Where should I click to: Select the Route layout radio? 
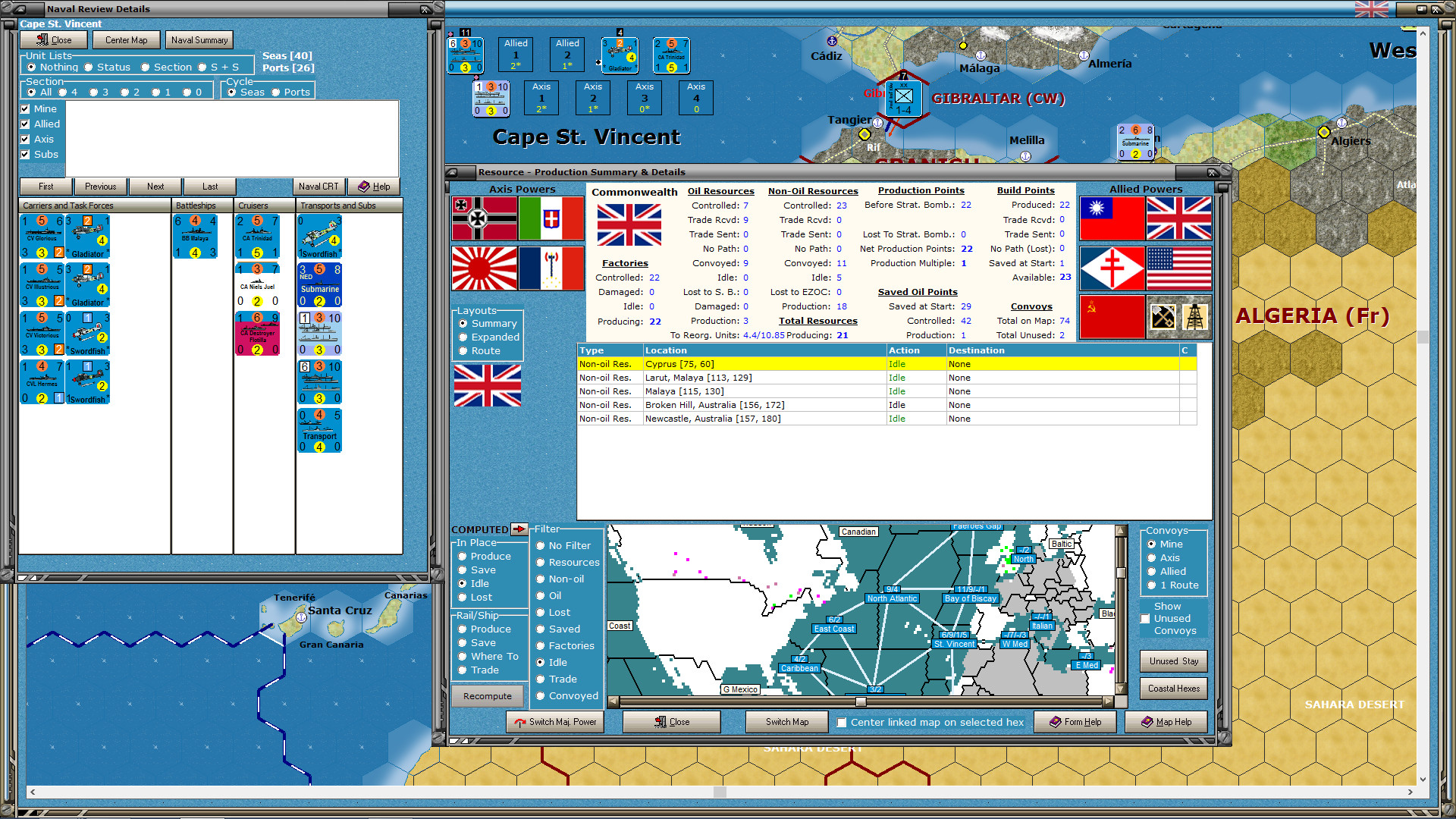click(x=463, y=351)
